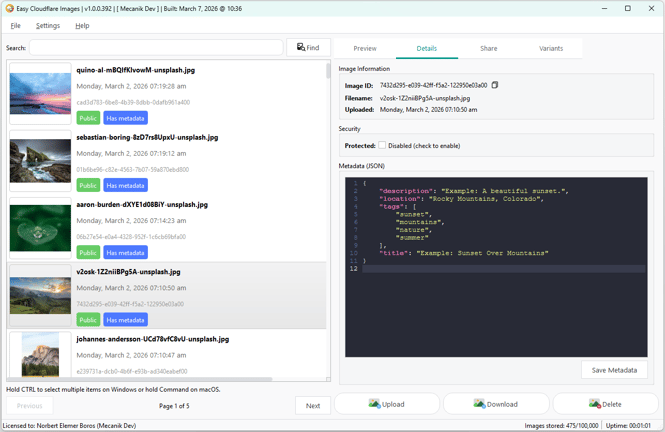Click the Save Metadata button
Image resolution: width=665 pixels, height=432 pixels.
614,370
